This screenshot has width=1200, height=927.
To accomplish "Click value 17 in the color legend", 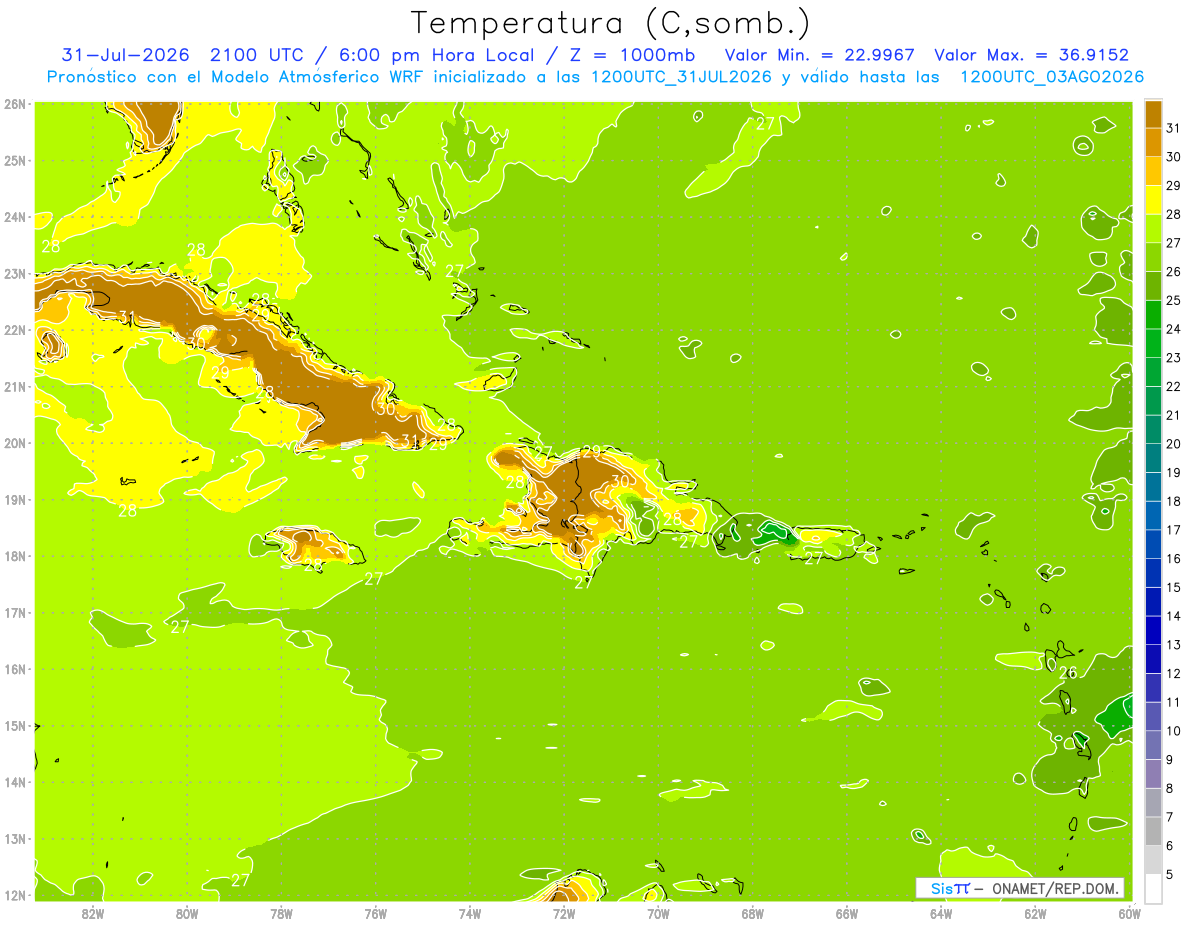I will tap(1174, 530).
